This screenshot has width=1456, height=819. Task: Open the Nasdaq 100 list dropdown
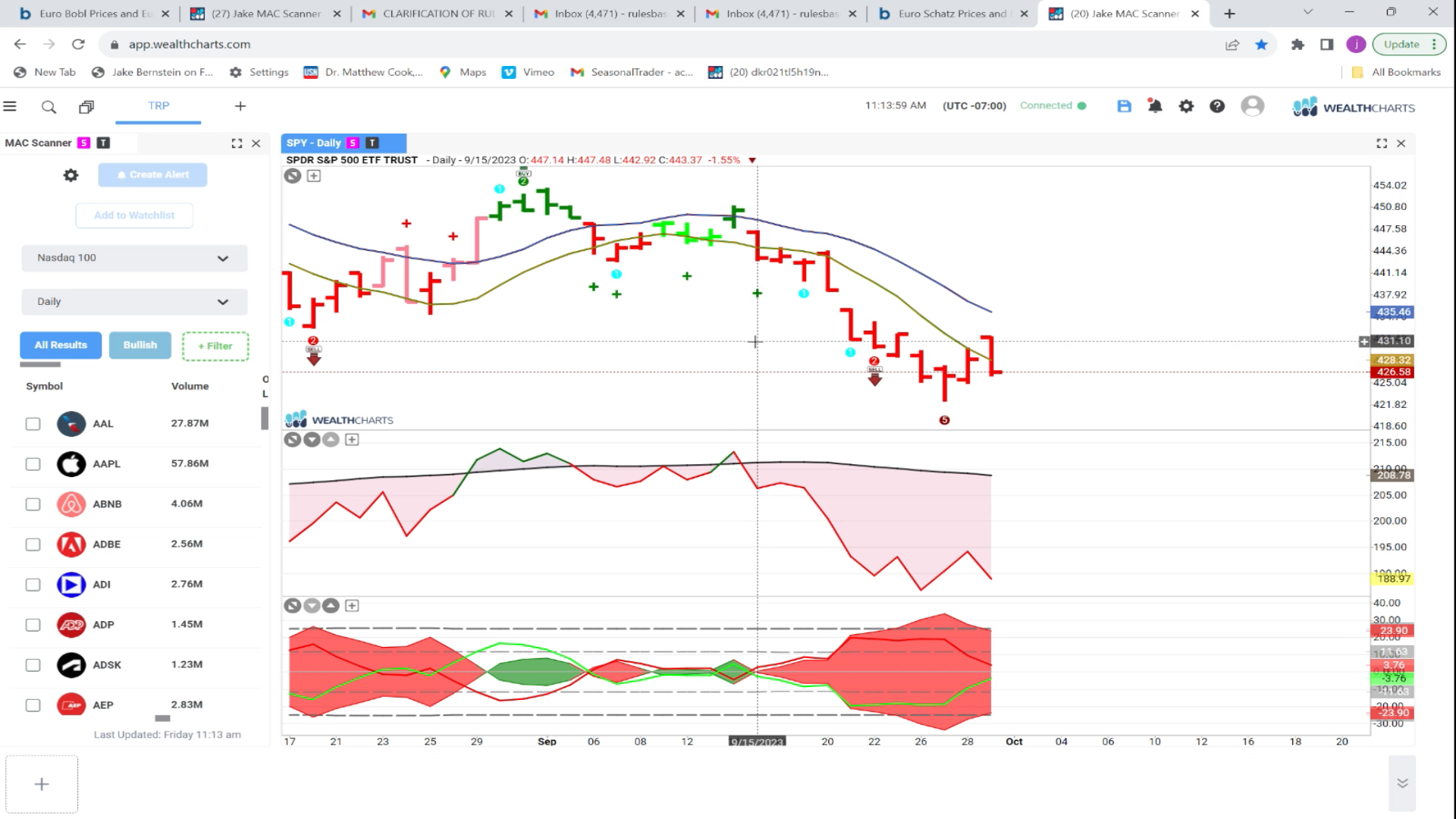[x=134, y=258]
